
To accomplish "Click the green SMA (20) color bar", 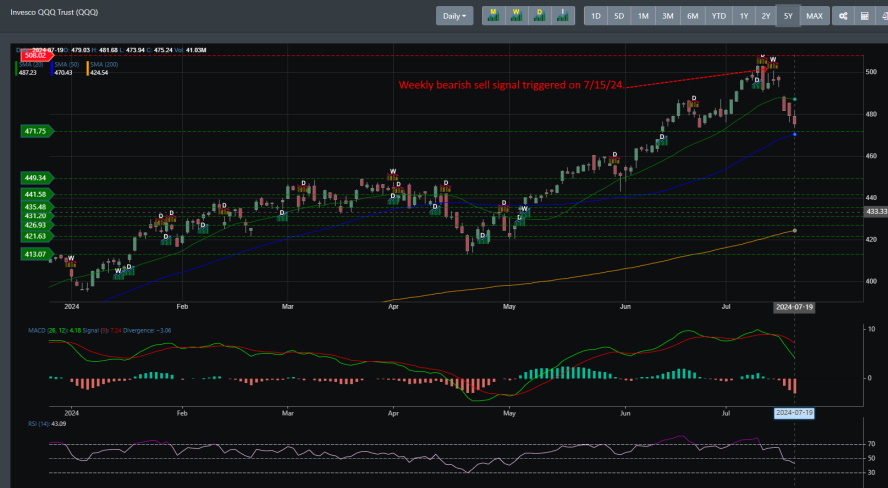I will coord(16,69).
